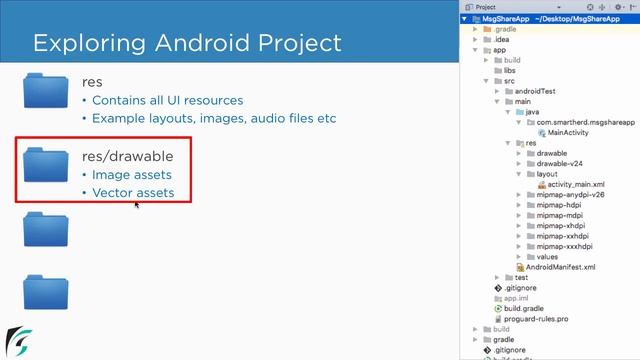Click the 'res/drawable' heading on slide

[127, 156]
